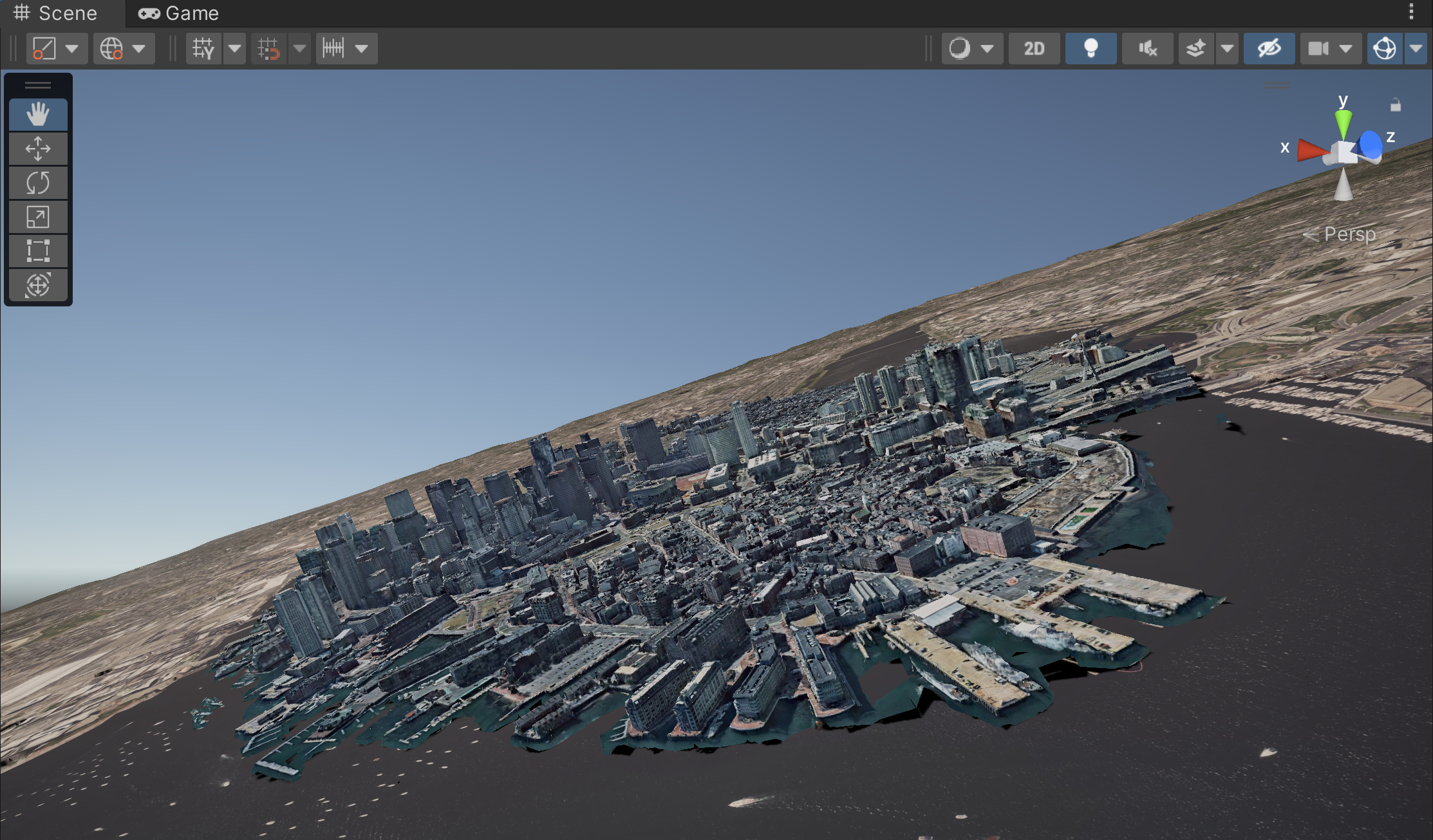The image size is (1433, 840).
Task: Toggle hidden objects scene visibility
Action: point(1269,49)
